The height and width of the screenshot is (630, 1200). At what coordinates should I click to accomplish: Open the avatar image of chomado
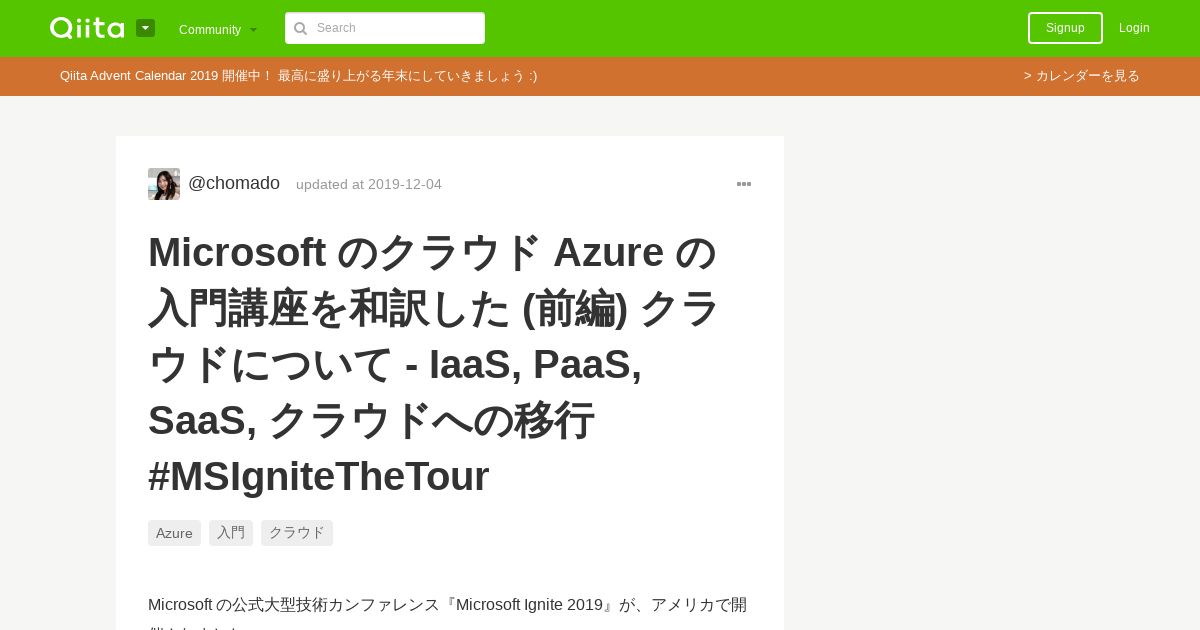164,184
